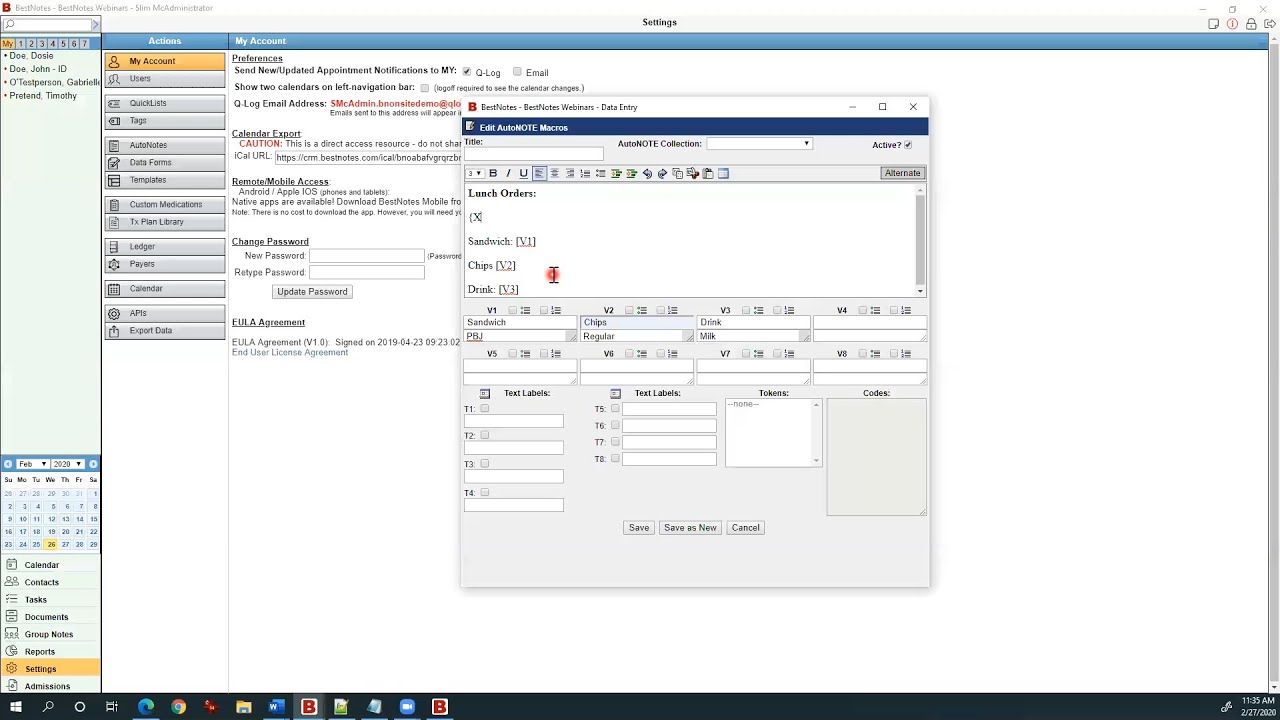This screenshot has width=1280, height=720.
Task: Align macro text left
Action: (539, 173)
